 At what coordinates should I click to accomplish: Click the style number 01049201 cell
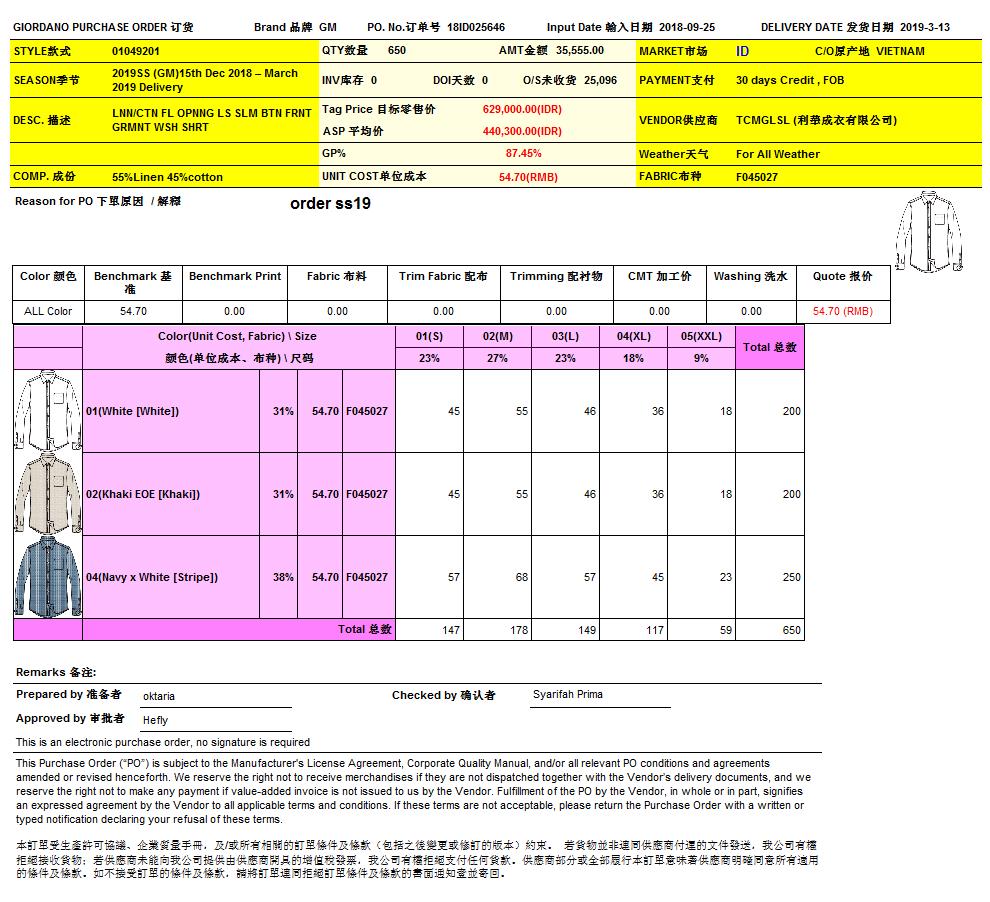[136, 51]
